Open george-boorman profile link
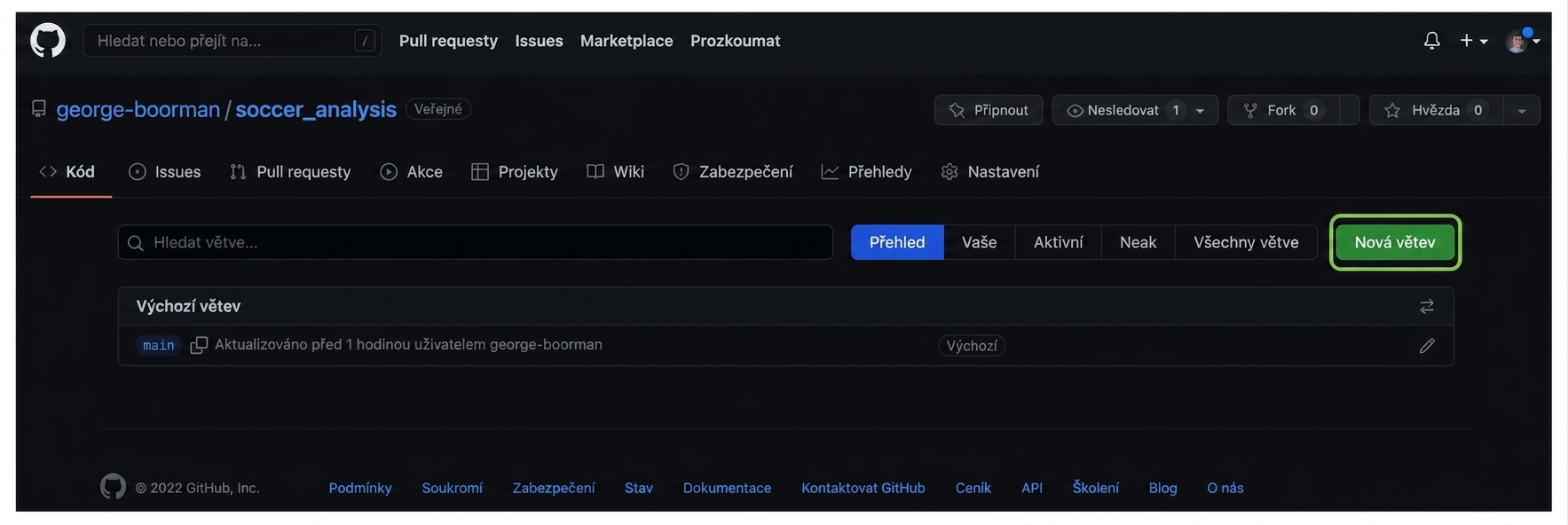Screen dimensions: 1568x525 [x=138, y=109]
